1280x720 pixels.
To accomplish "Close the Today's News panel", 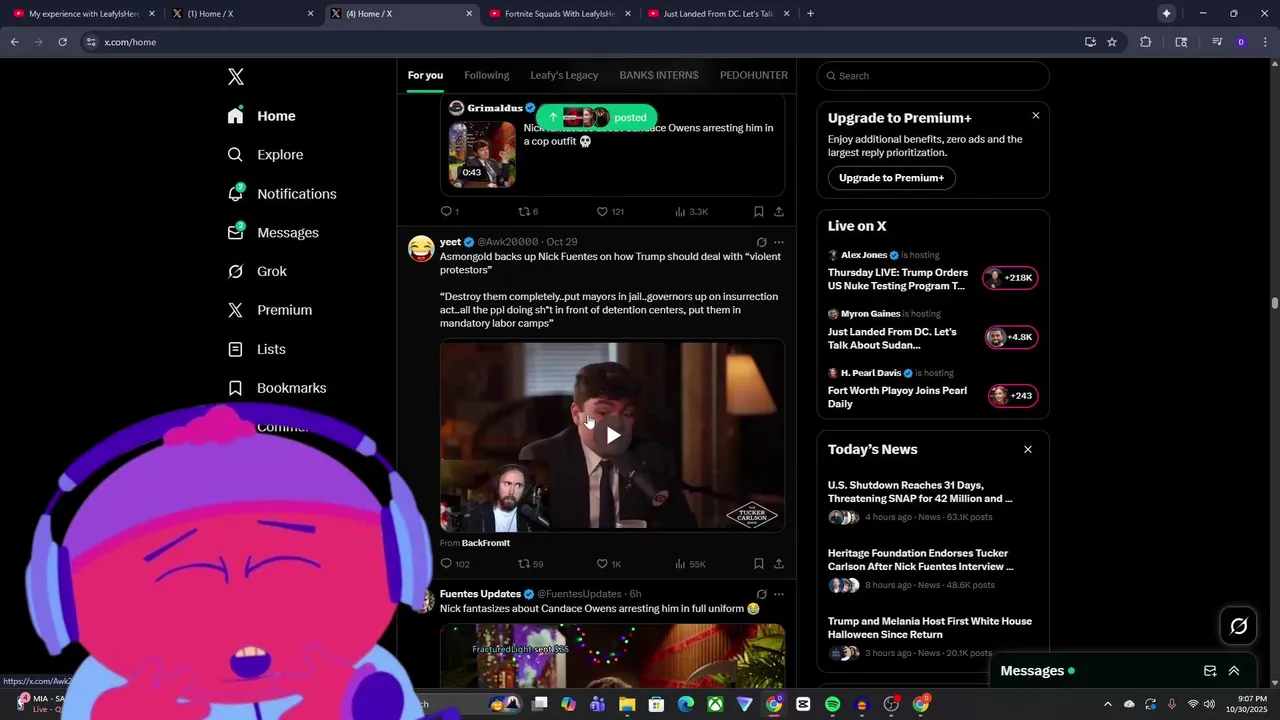I will [1027, 450].
